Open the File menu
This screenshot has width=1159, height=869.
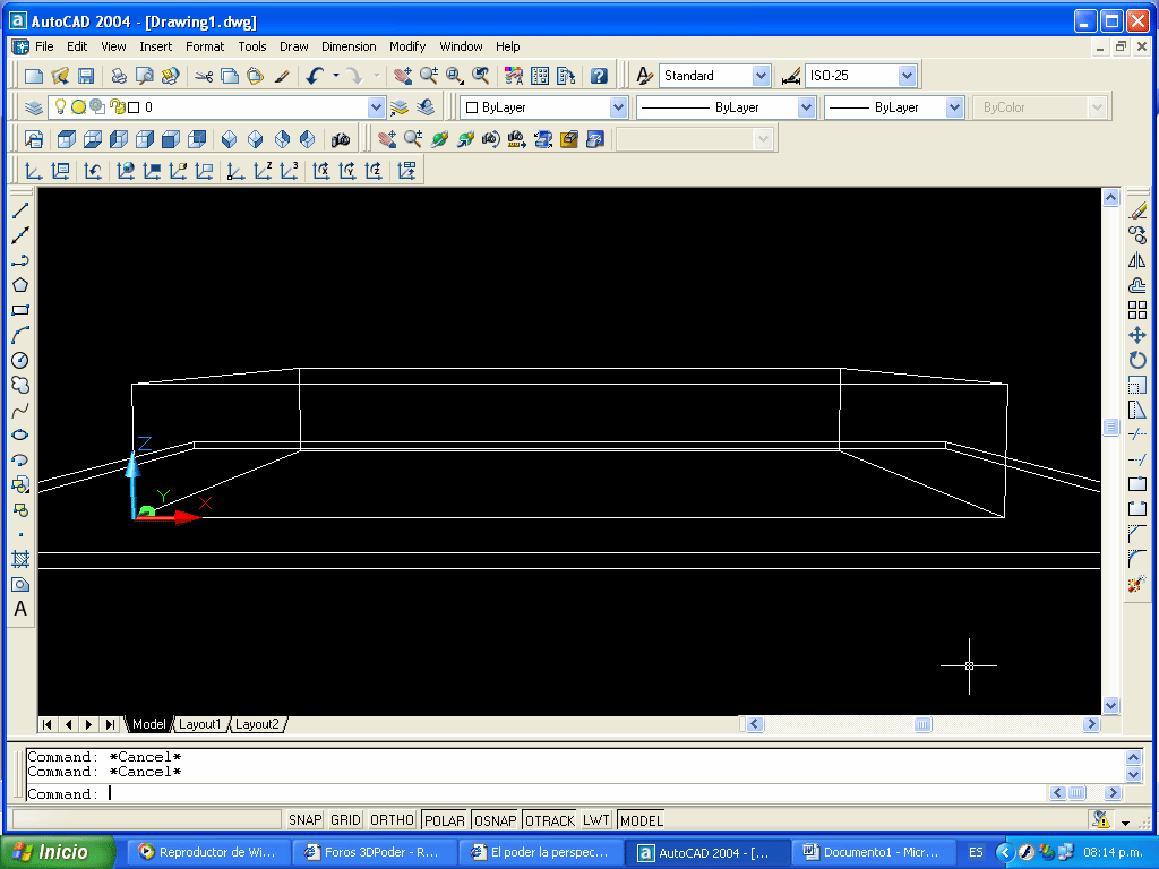click(44, 47)
